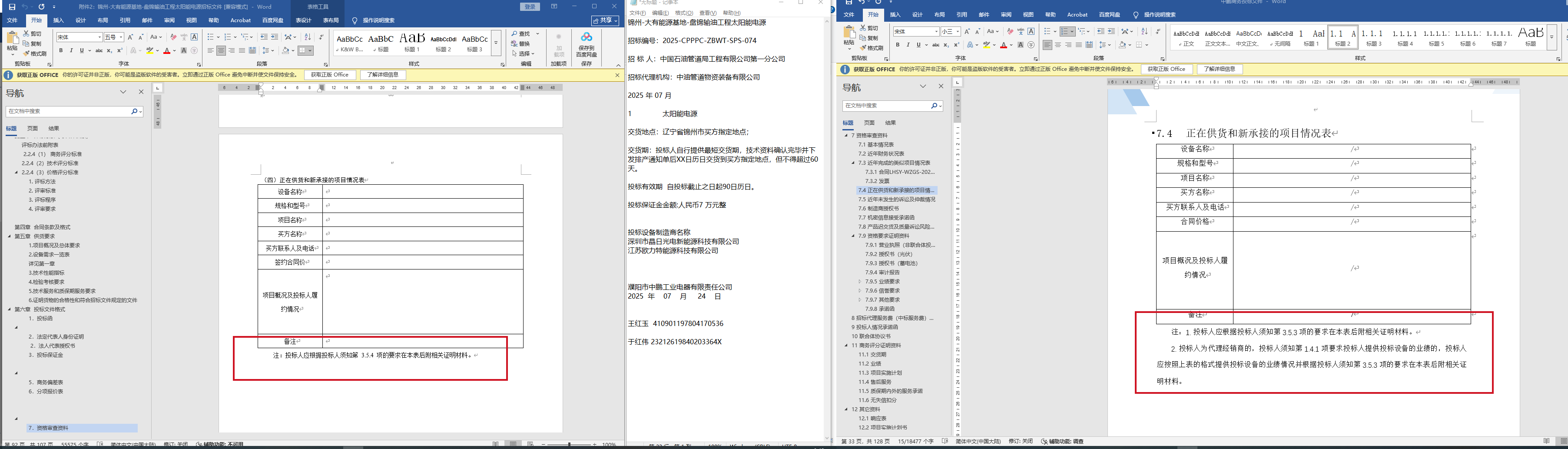
Task: Open the Share (共享) dropdown in left Word
Action: tap(606, 21)
